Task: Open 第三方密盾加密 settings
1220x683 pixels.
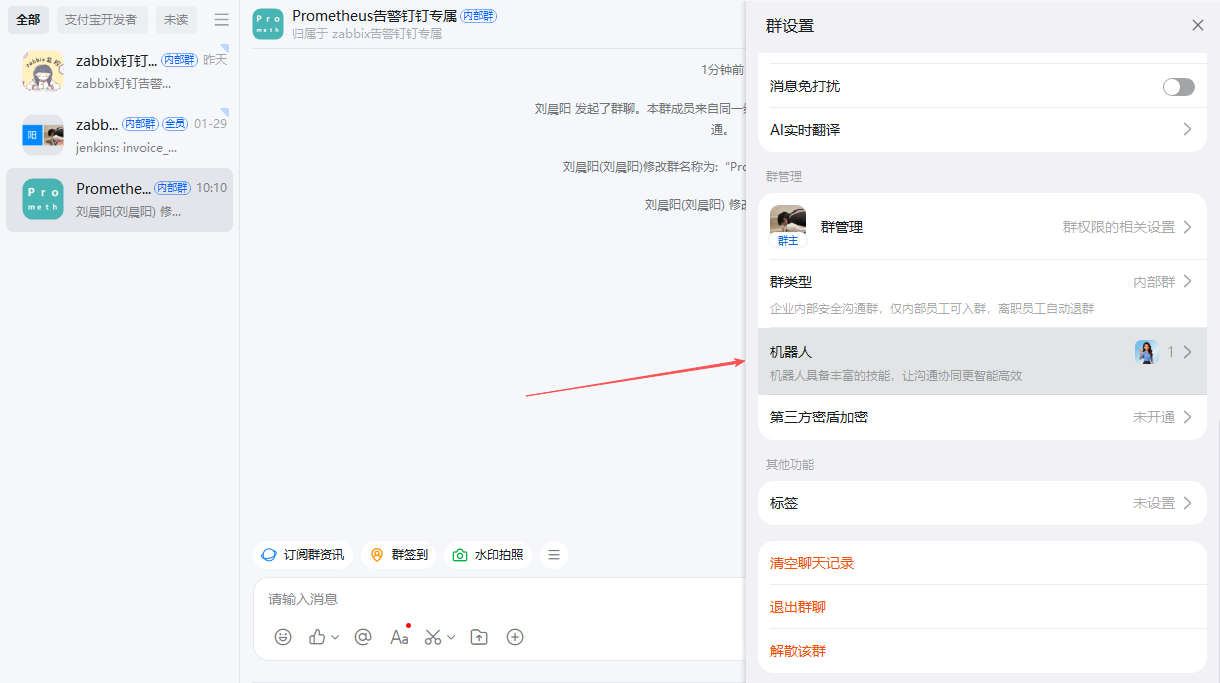Action: click(982, 417)
